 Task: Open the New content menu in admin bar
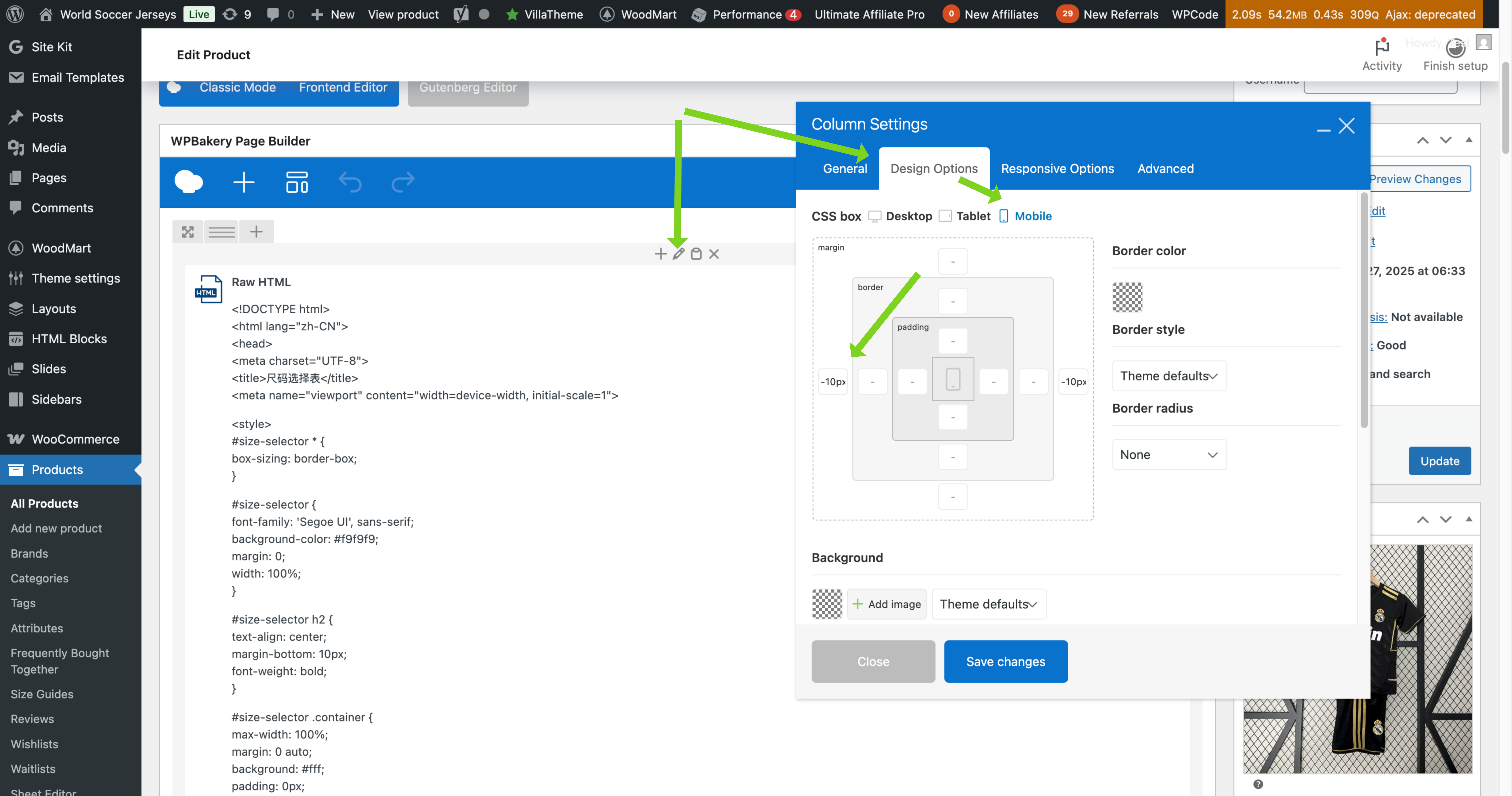pyautogui.click(x=333, y=14)
